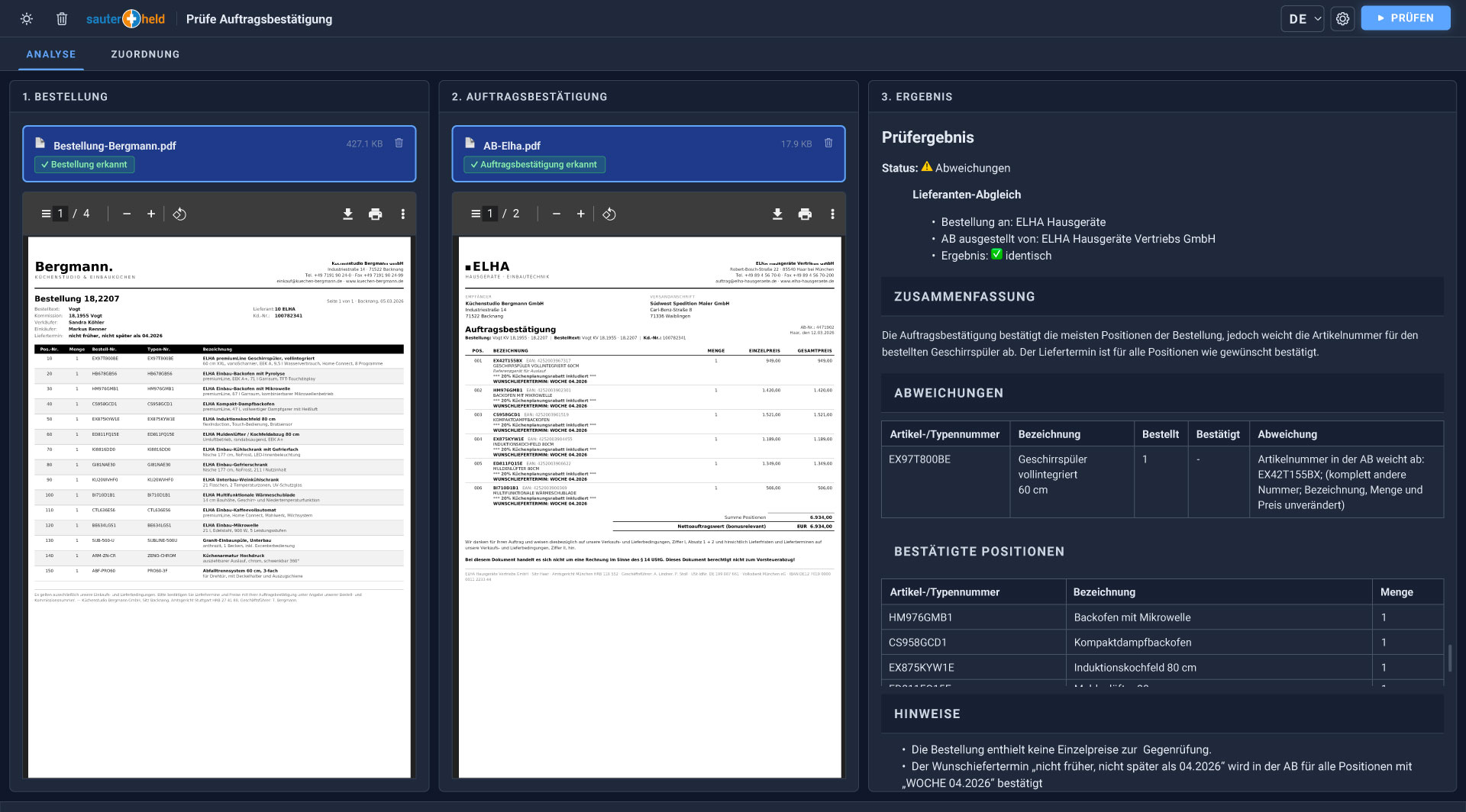Click the 'Auftragsbestätigung erkannt' status badge

tap(534, 165)
